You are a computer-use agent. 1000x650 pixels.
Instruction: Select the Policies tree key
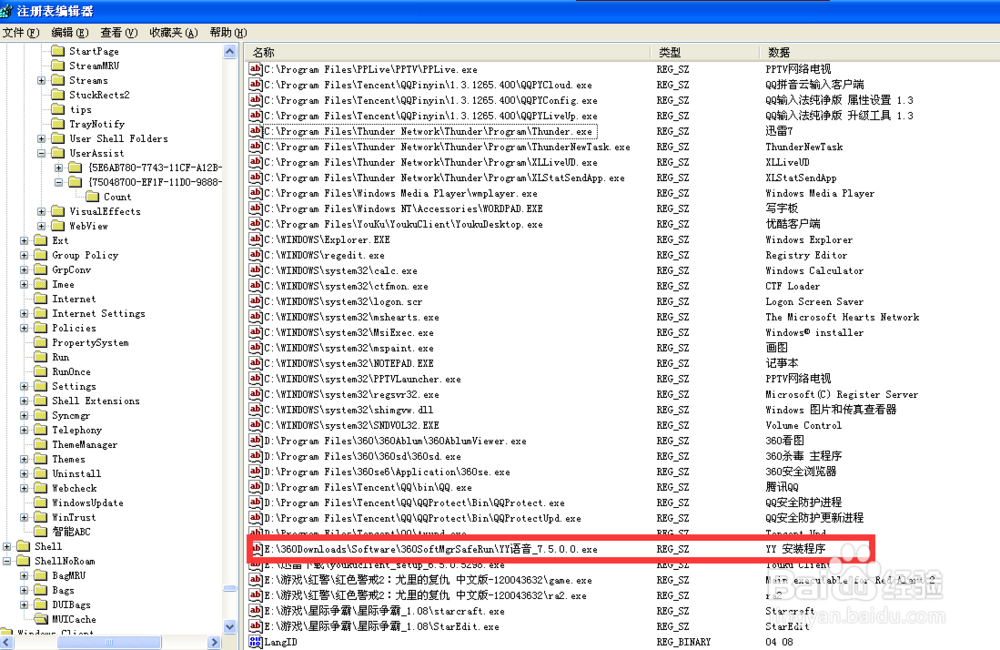pos(74,328)
